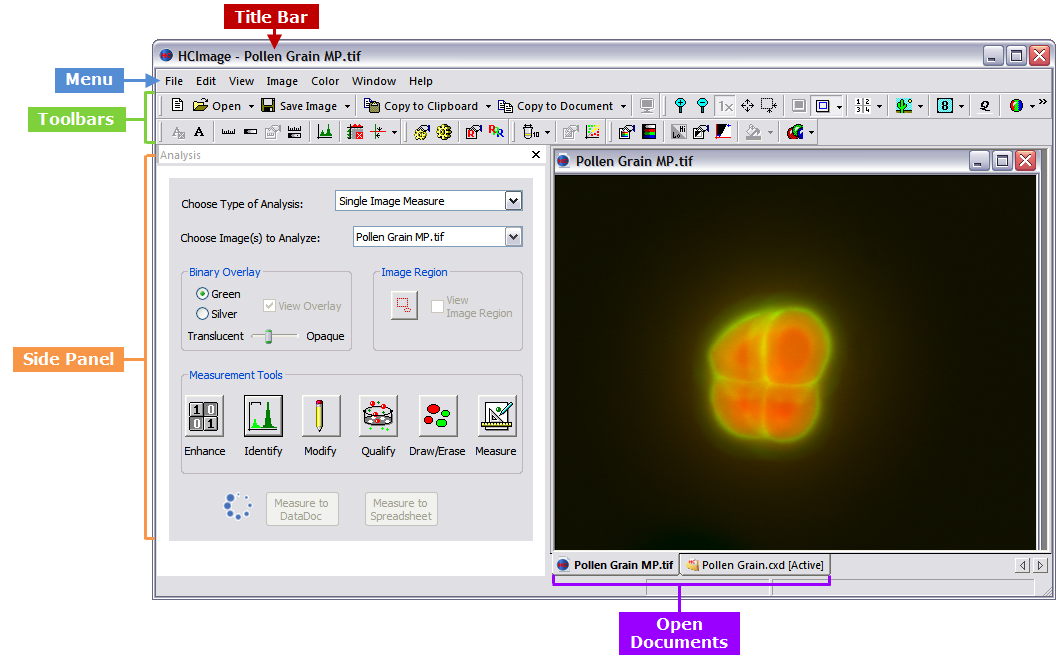Select the Draw/Erase tool
Screen dimensions: 1059x662
[x=437, y=415]
